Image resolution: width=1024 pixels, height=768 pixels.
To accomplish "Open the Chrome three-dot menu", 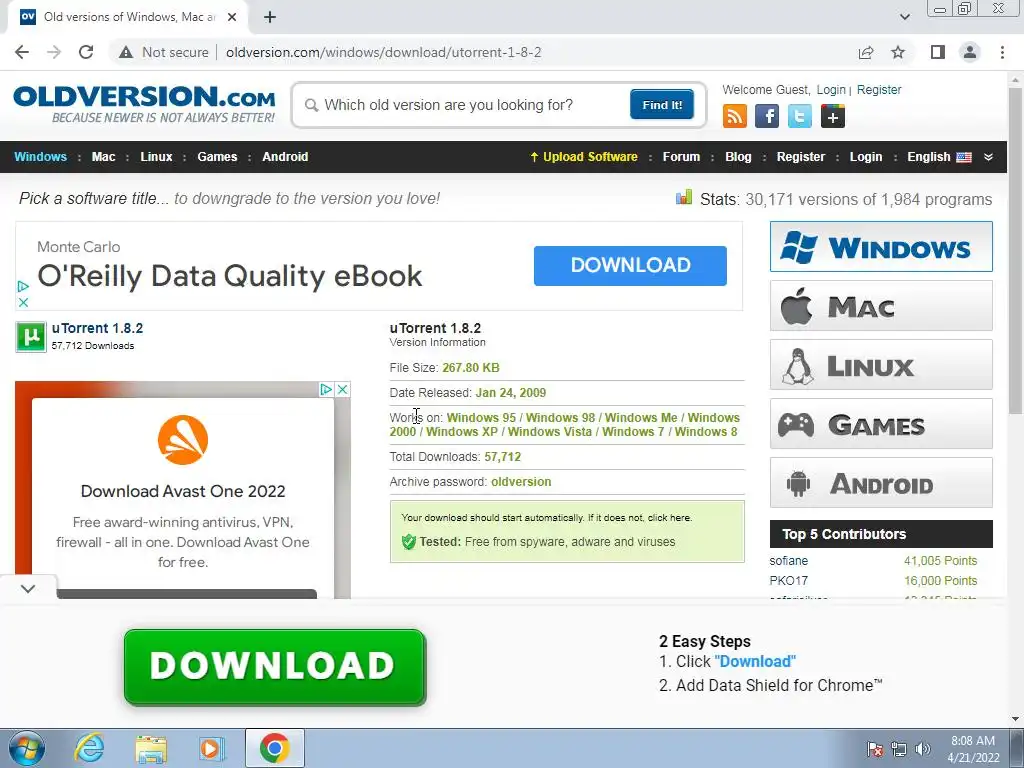I will 1002,52.
